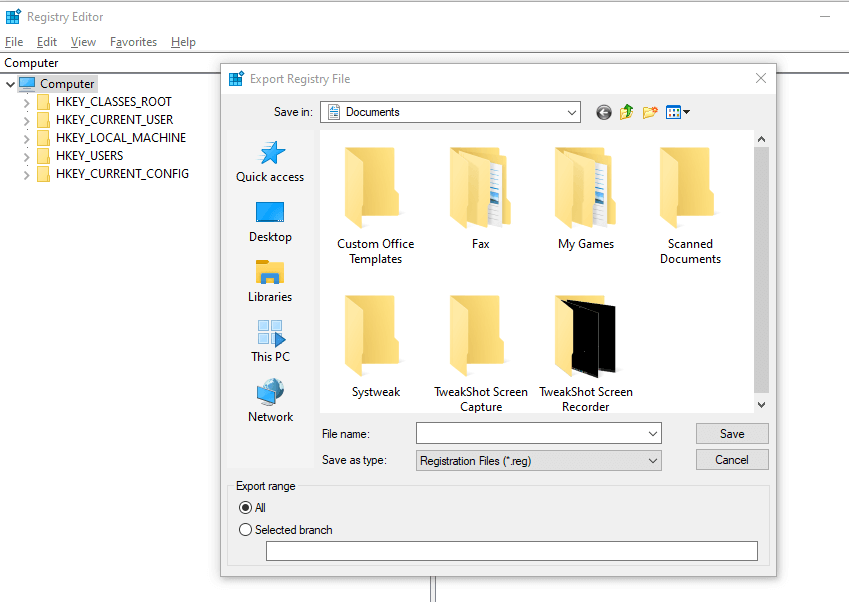
Task: Open Libraries from places sidebar
Action: coord(270,280)
